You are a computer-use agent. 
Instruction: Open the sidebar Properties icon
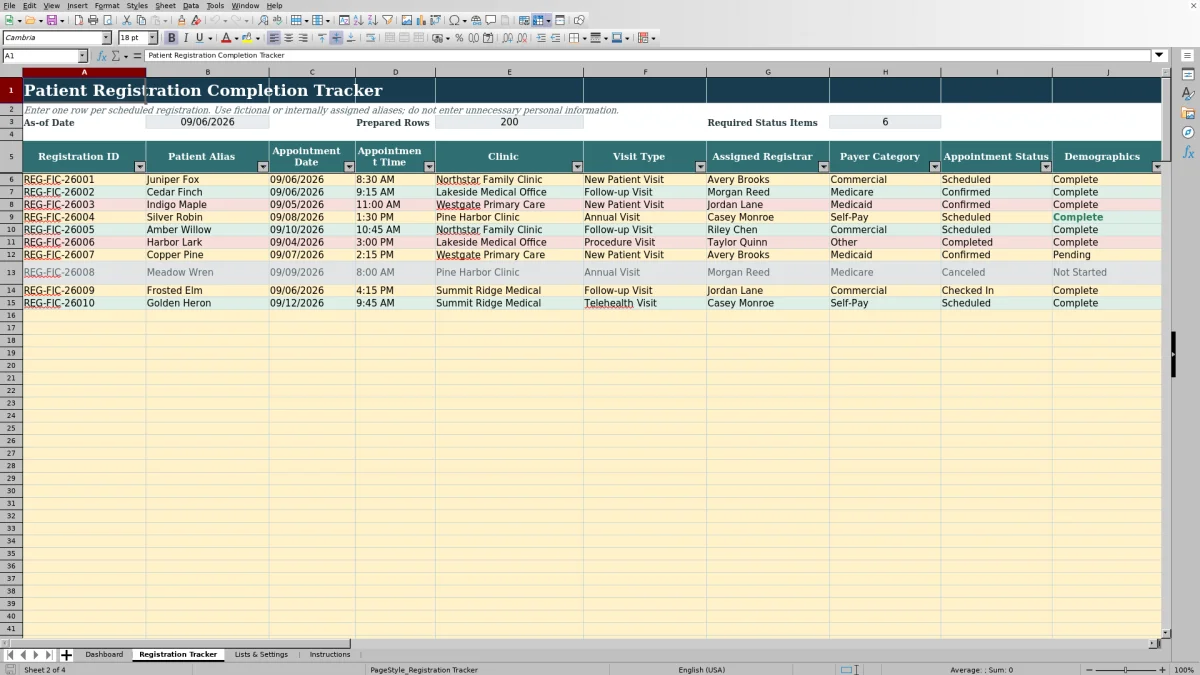pyautogui.click(x=1188, y=75)
